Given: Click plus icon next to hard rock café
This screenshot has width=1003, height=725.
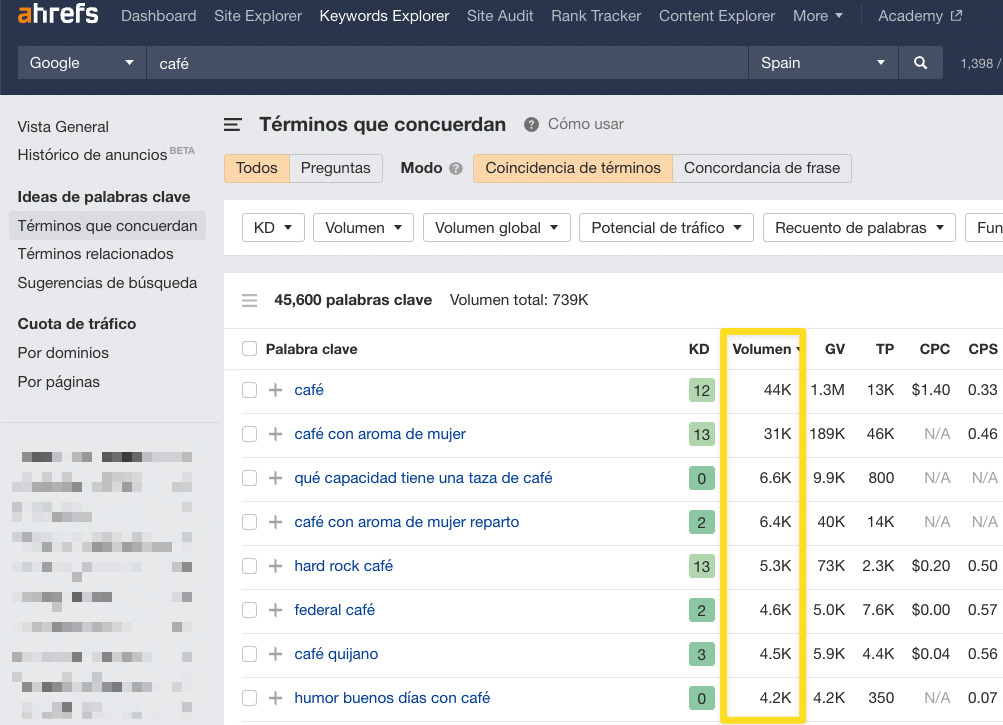Looking at the screenshot, I should point(276,566).
